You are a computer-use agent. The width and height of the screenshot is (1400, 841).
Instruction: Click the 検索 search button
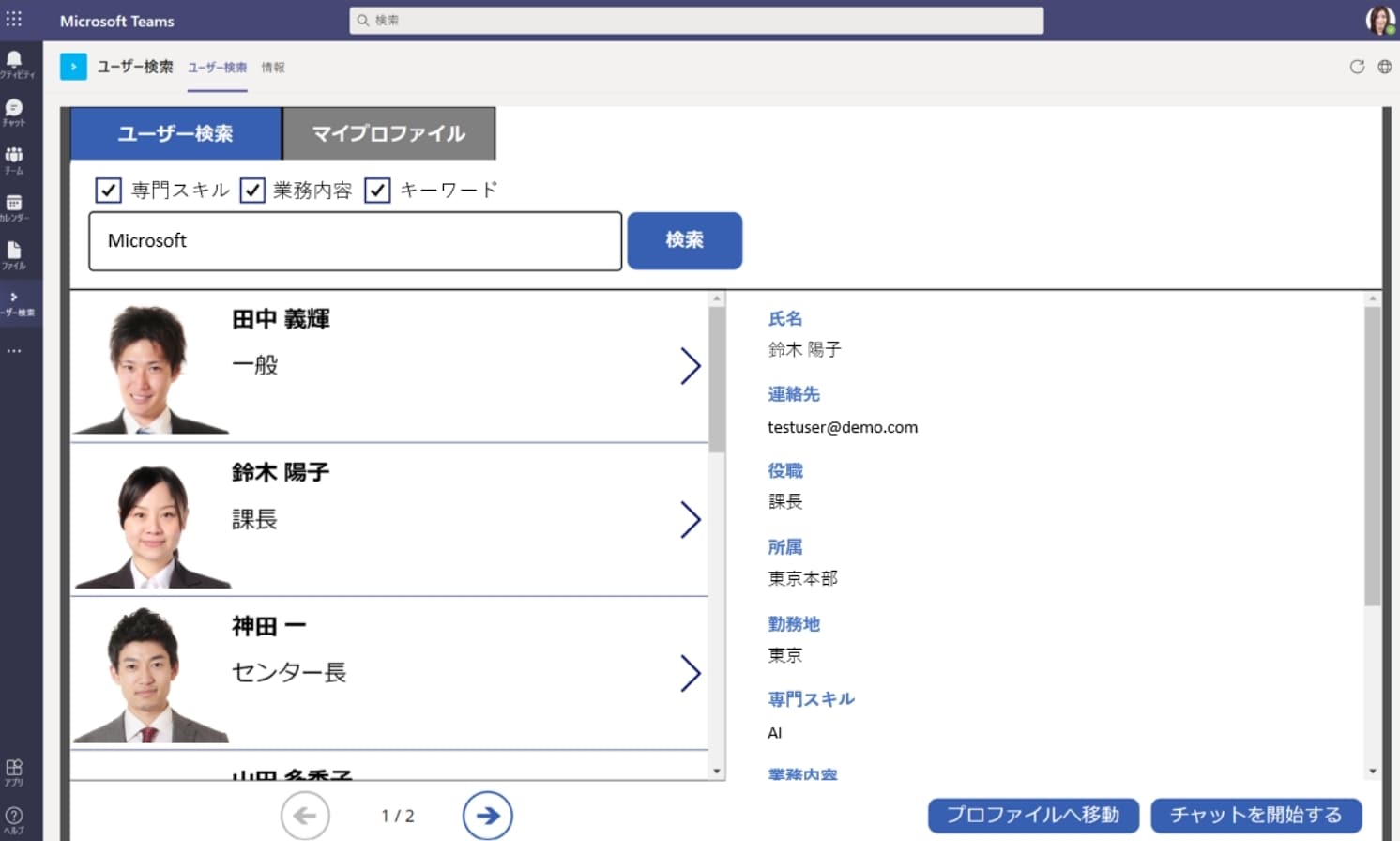pyautogui.click(x=685, y=240)
